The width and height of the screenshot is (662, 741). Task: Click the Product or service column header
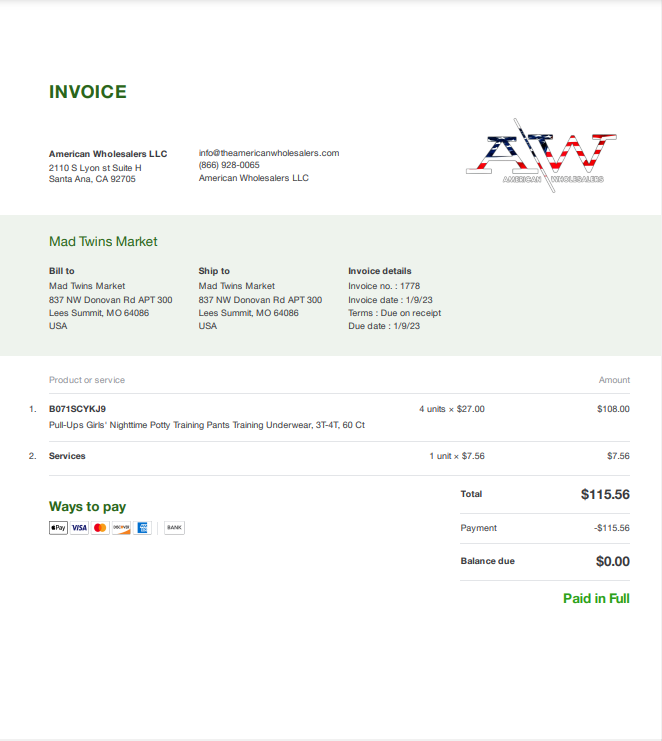[87, 380]
